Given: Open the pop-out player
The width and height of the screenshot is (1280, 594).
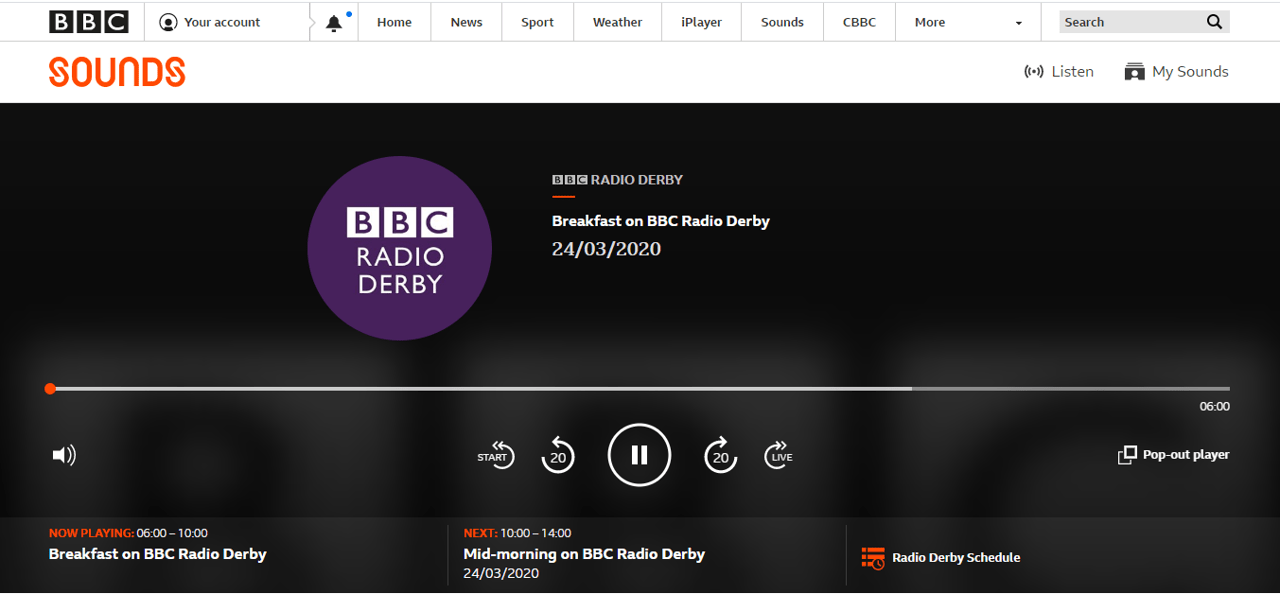Looking at the screenshot, I should point(1174,455).
